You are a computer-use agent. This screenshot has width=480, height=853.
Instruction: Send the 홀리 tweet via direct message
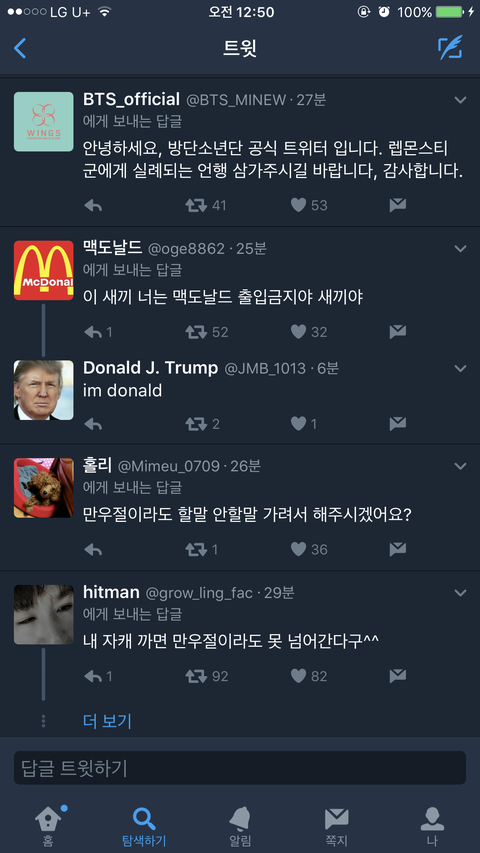click(x=398, y=549)
